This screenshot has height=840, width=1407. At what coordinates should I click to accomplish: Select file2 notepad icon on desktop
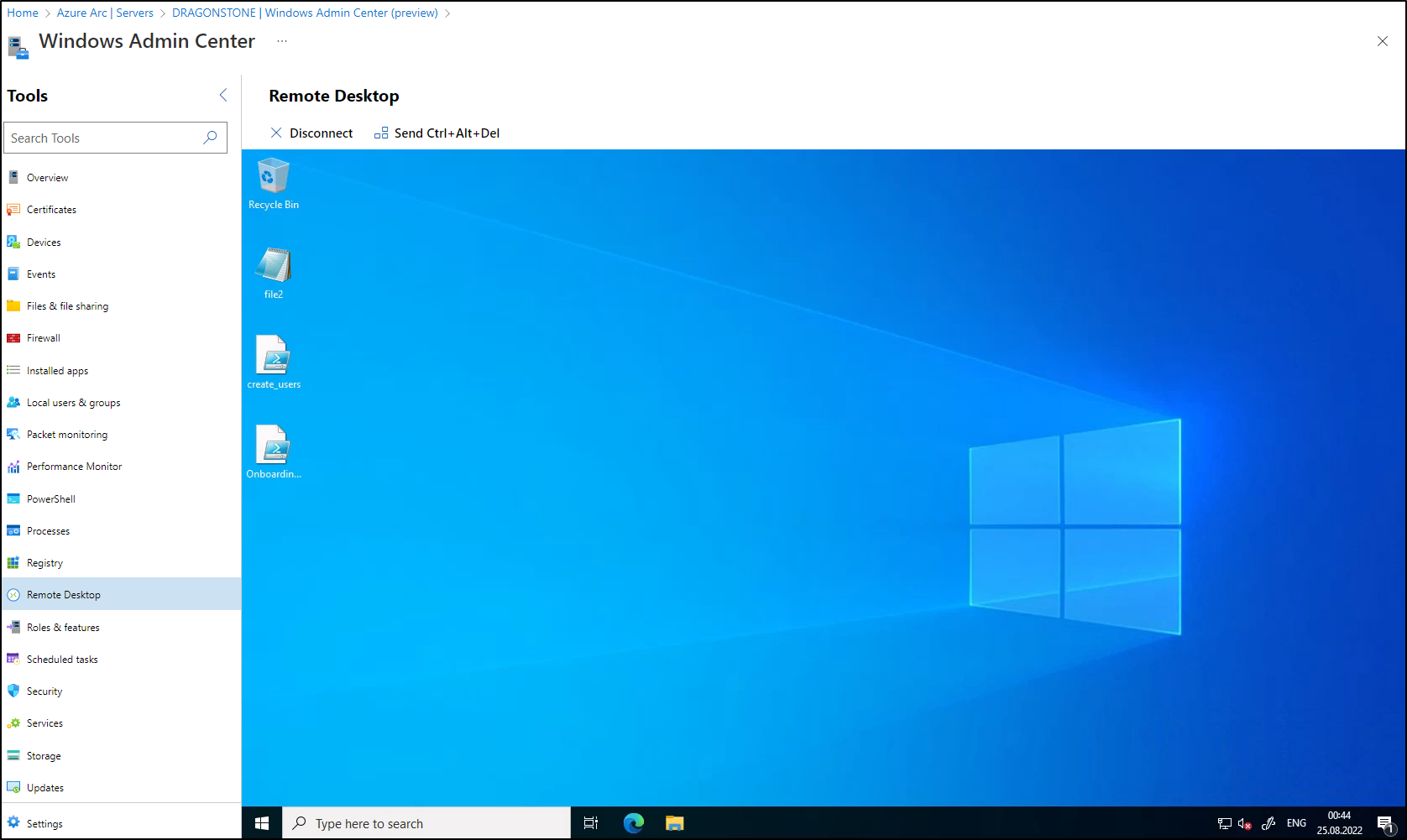[273, 274]
